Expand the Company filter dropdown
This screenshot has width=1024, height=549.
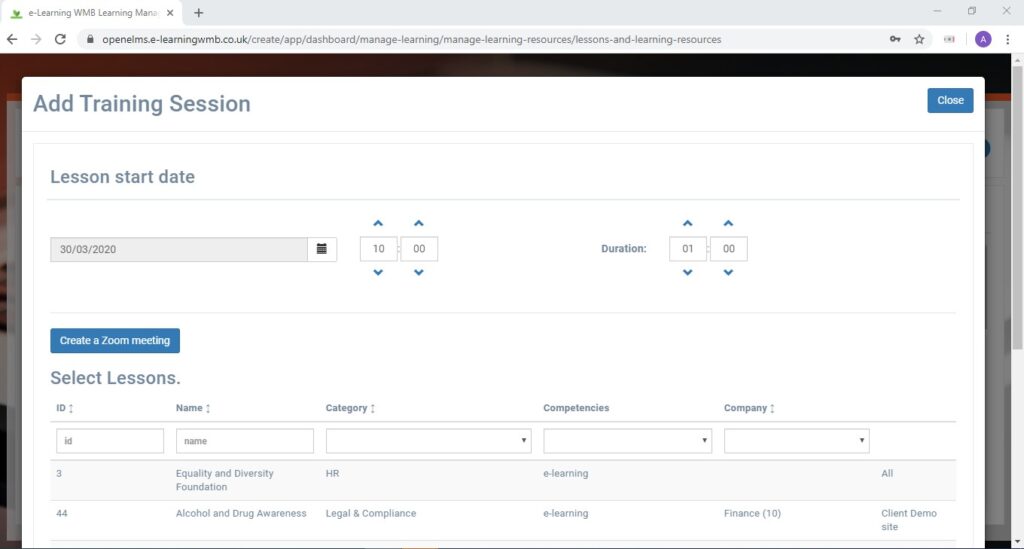(797, 441)
